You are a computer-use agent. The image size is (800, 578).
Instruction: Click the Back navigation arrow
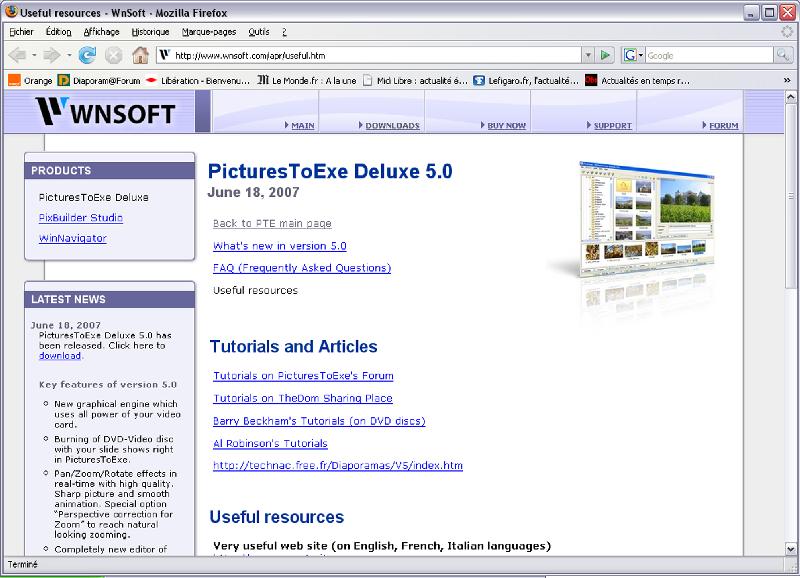17,55
